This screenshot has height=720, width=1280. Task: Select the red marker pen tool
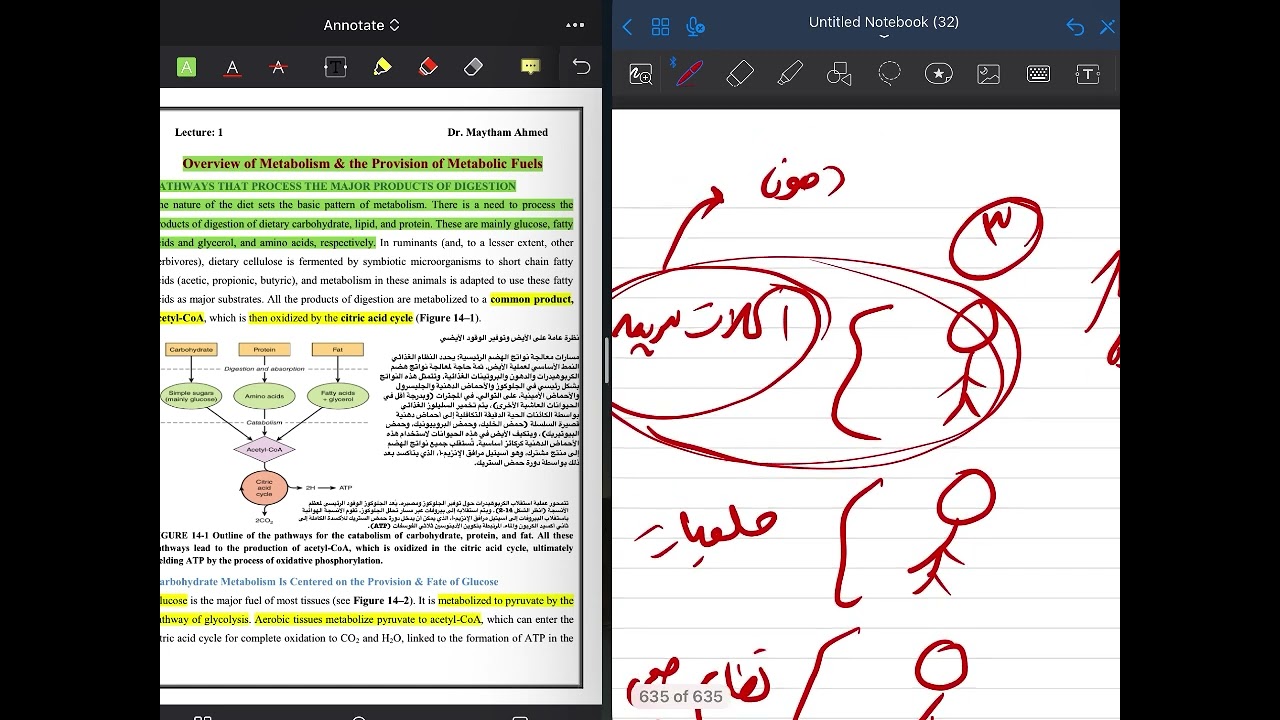(x=428, y=67)
